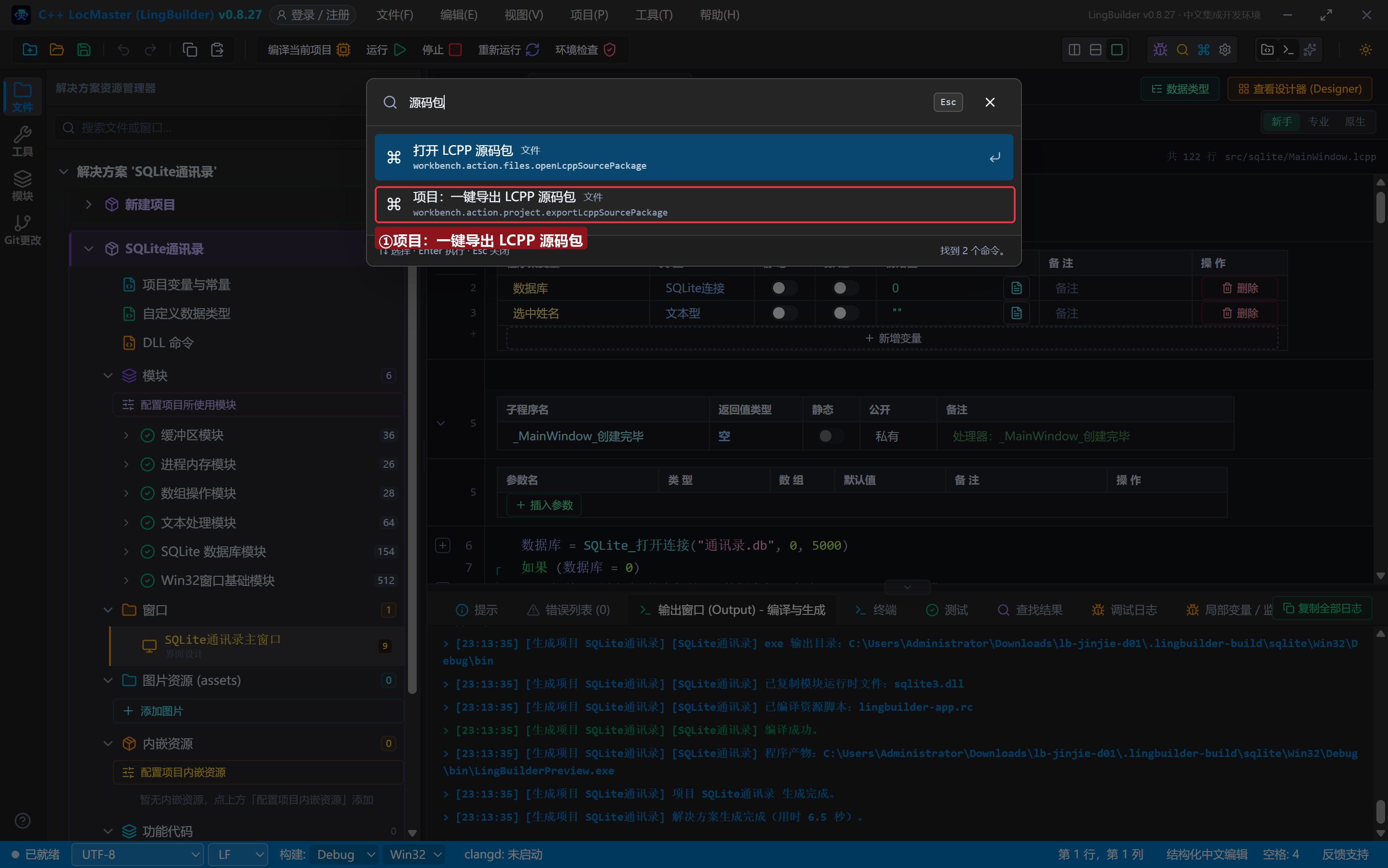
Task: Switch to the 终端 tab
Action: coord(875,610)
